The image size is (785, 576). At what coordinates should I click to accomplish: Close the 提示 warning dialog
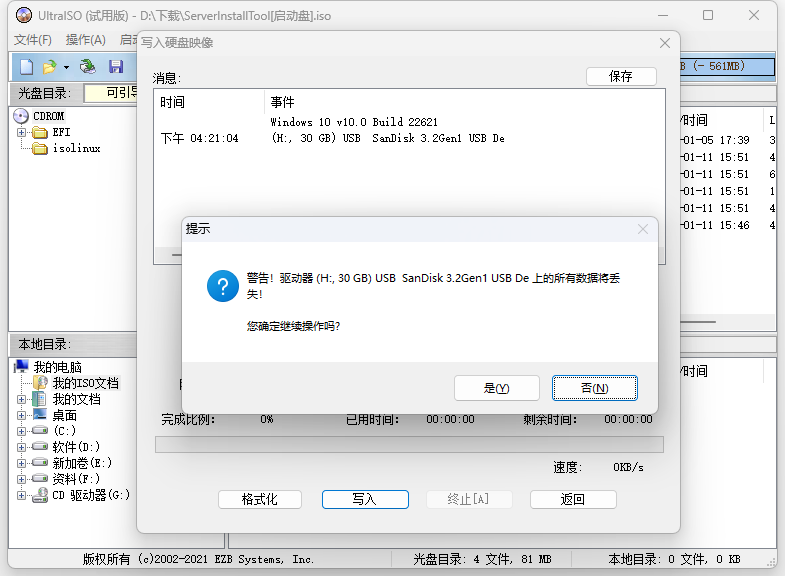tap(643, 229)
